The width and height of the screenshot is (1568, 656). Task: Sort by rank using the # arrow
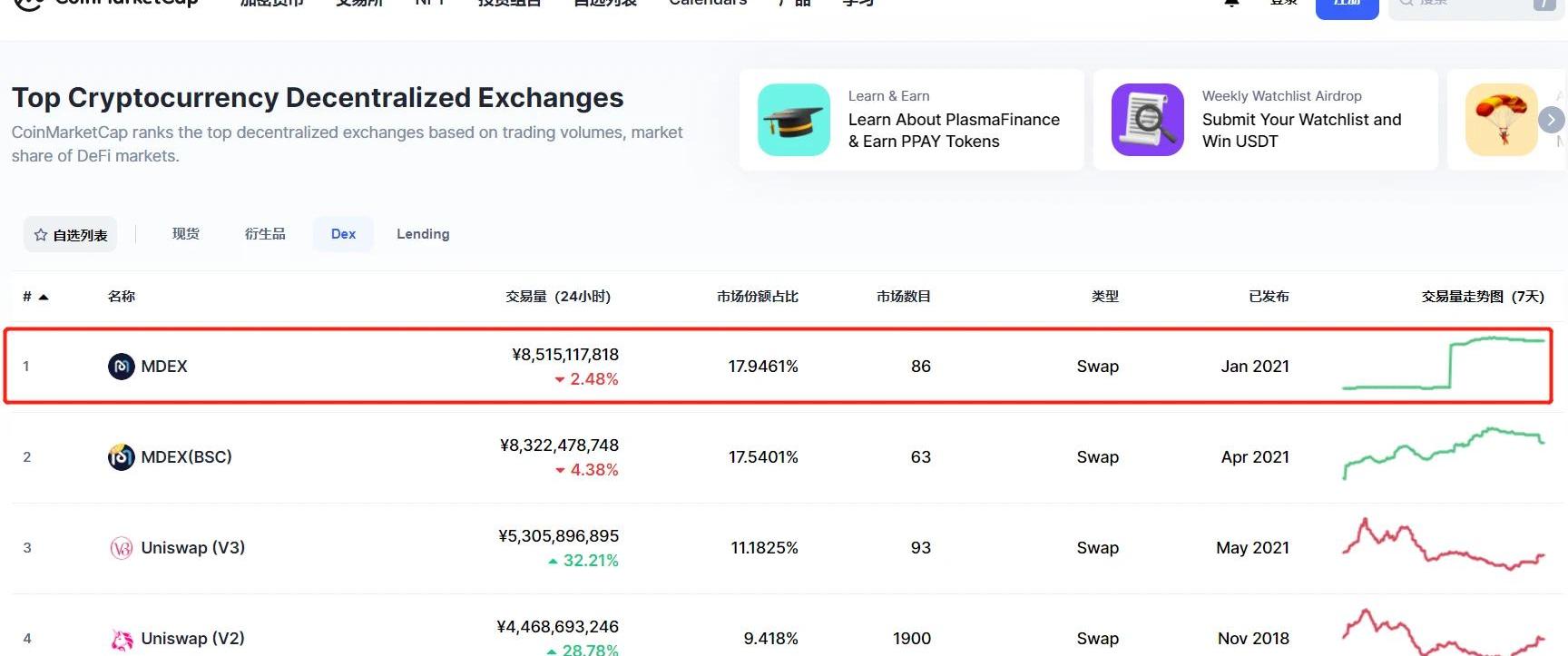pyautogui.click(x=43, y=297)
